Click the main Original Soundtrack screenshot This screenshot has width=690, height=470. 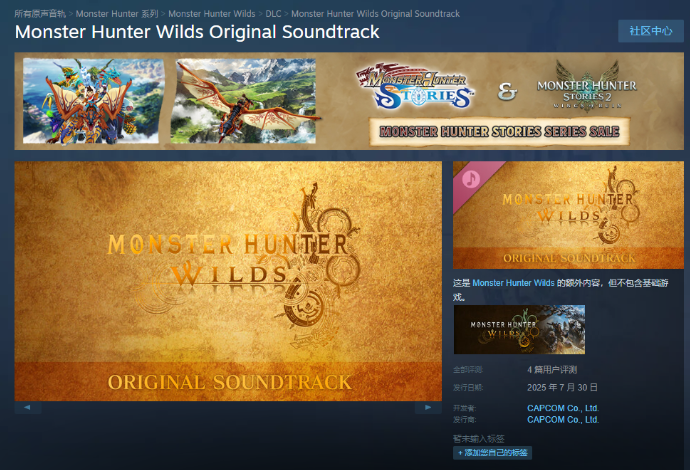point(228,281)
